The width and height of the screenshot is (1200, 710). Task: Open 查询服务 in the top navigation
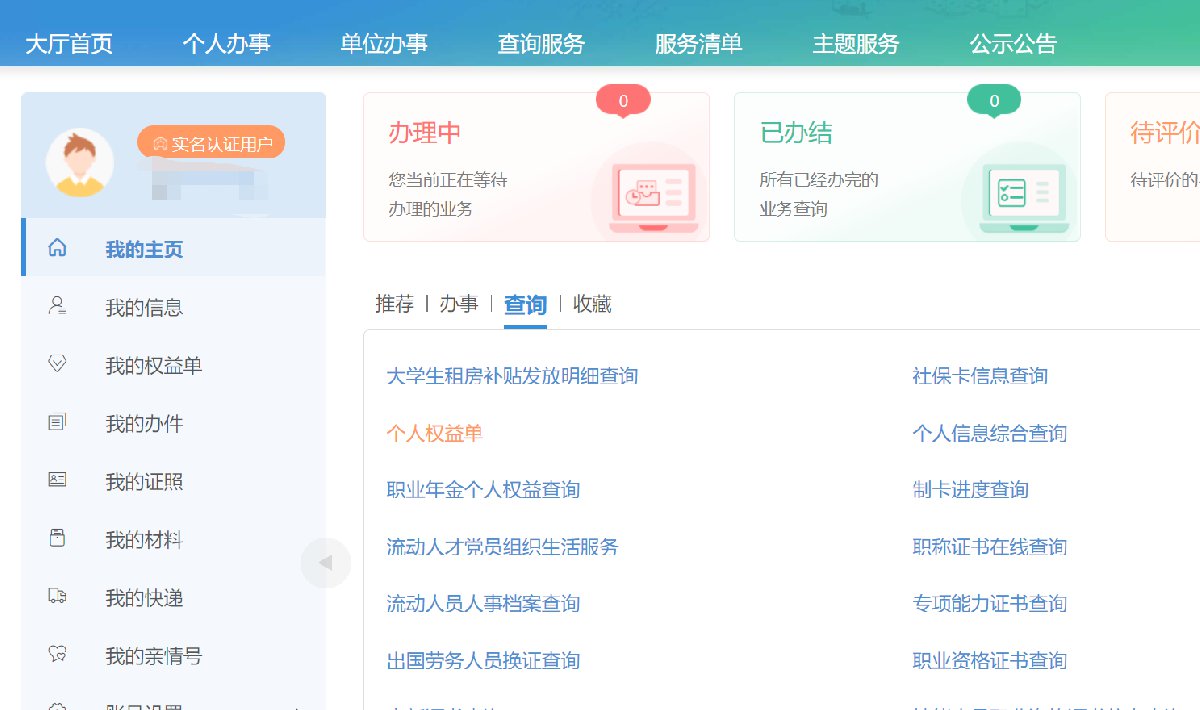click(541, 44)
